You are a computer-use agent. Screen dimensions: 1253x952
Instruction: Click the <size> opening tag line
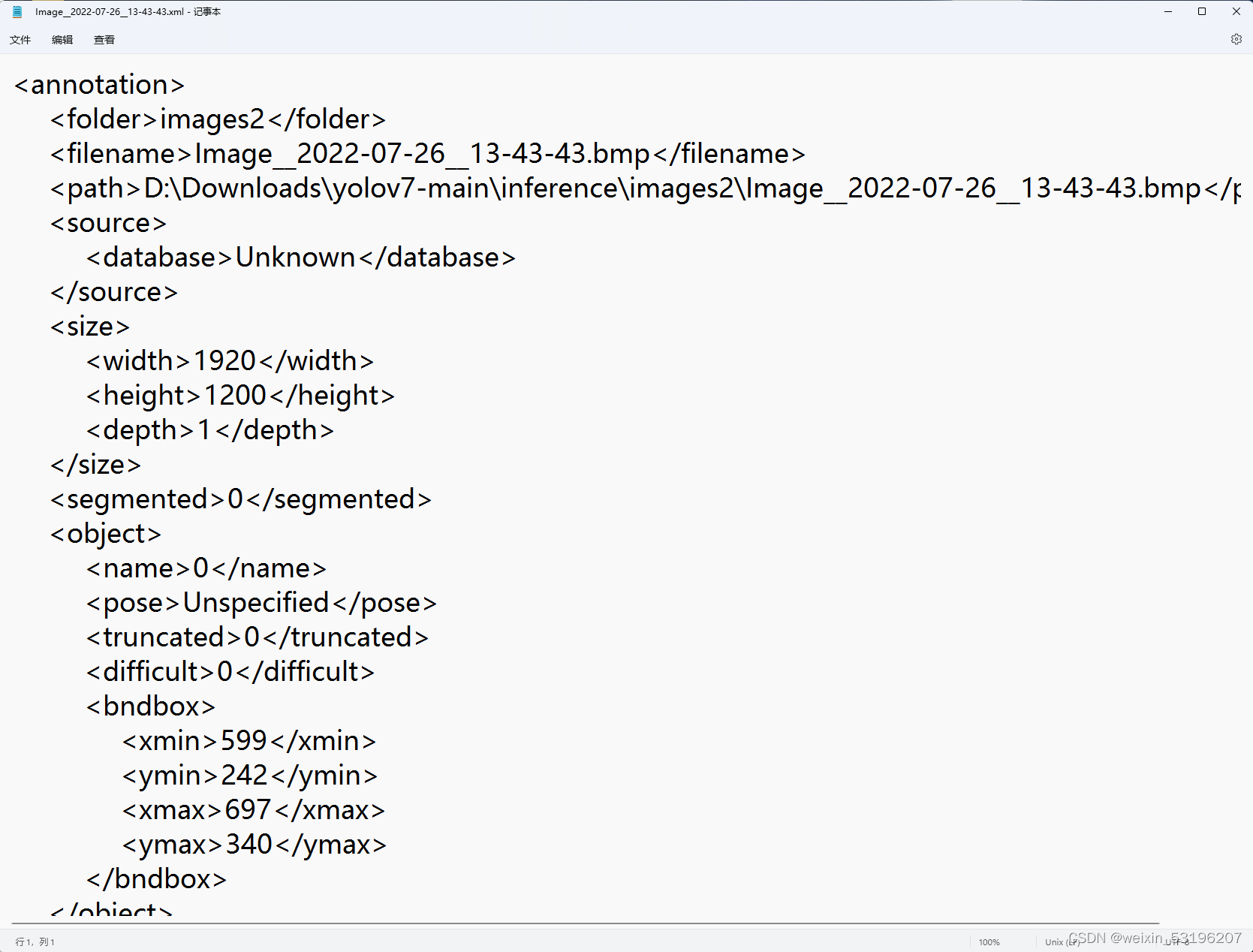[x=90, y=327]
